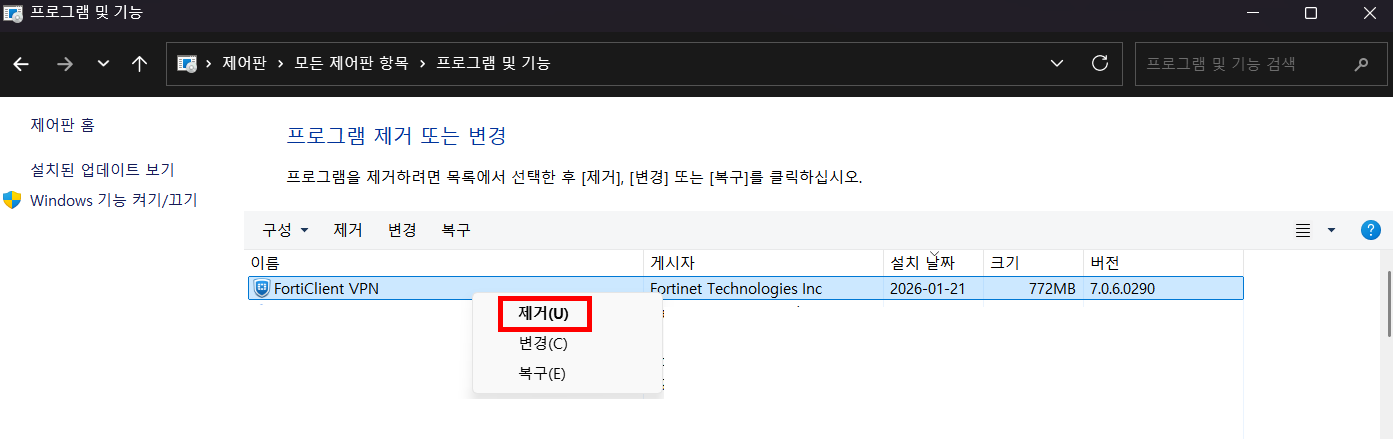Open the view options dropdown arrow
This screenshot has height=439, width=1393.
coord(1331,230)
